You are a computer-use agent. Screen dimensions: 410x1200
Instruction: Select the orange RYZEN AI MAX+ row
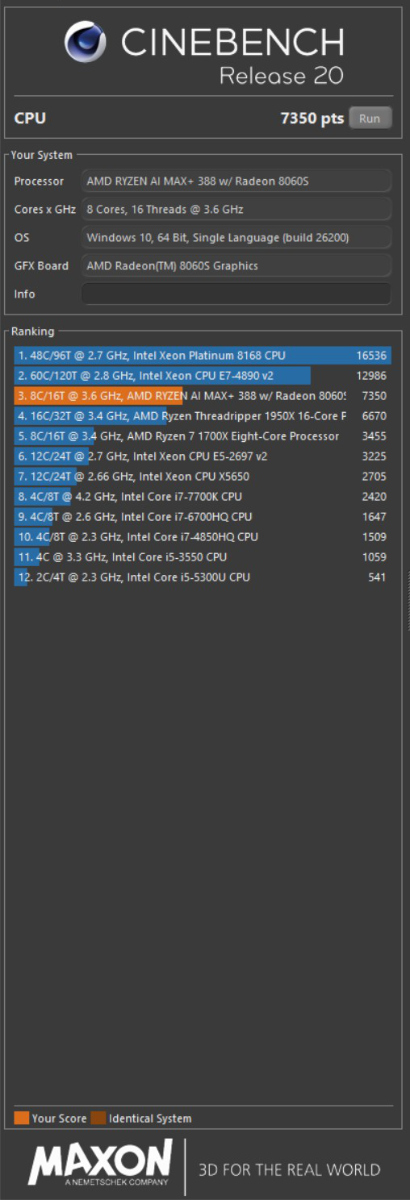tap(202, 396)
